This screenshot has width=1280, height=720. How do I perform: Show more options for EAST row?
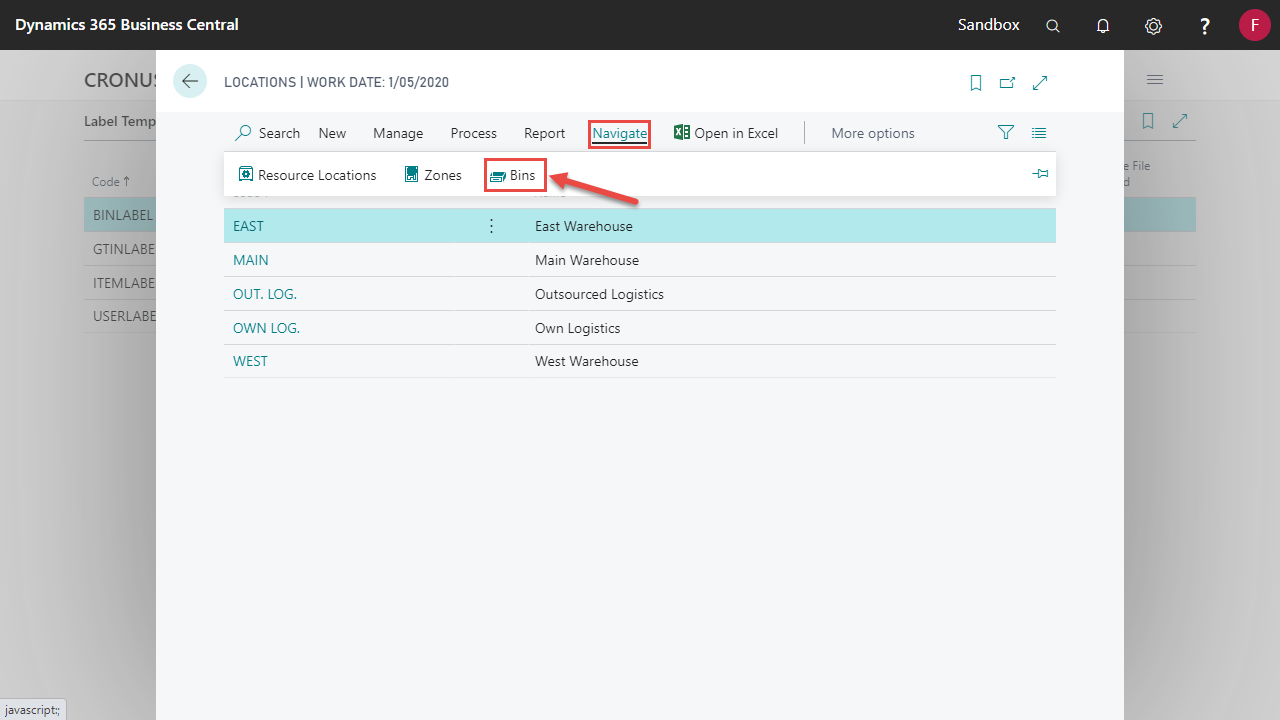(491, 226)
